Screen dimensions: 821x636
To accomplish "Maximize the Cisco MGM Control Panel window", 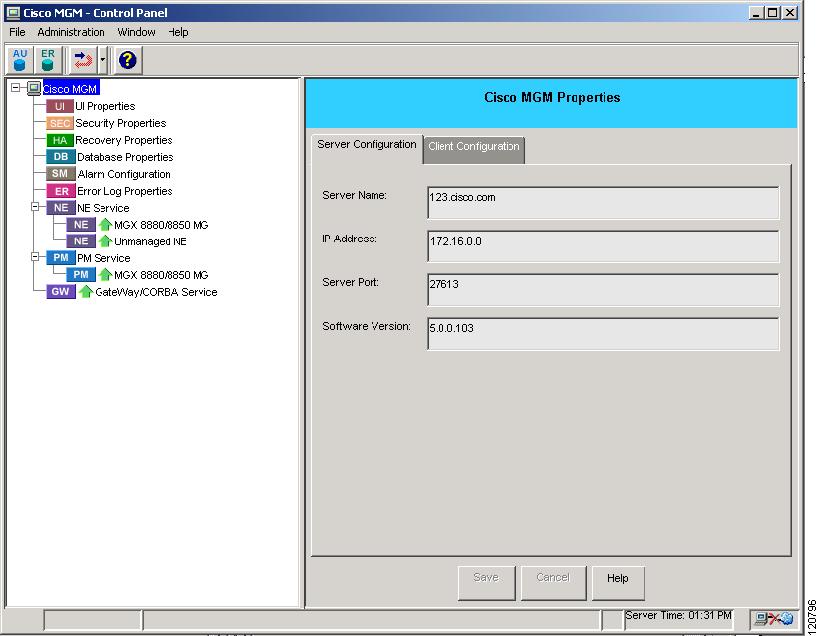I will [772, 13].
